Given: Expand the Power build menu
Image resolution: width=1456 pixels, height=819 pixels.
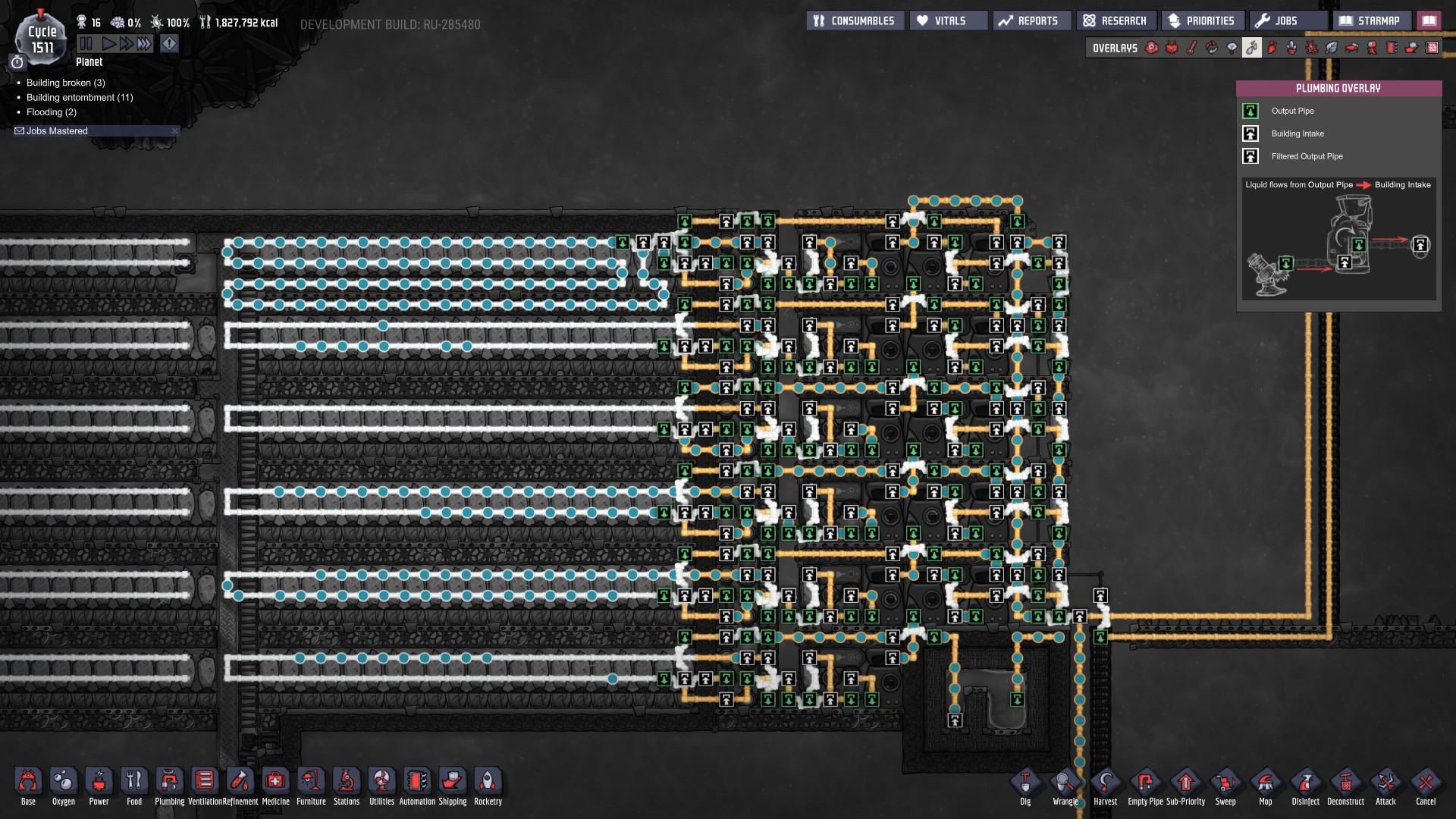Looking at the screenshot, I should (x=99, y=782).
